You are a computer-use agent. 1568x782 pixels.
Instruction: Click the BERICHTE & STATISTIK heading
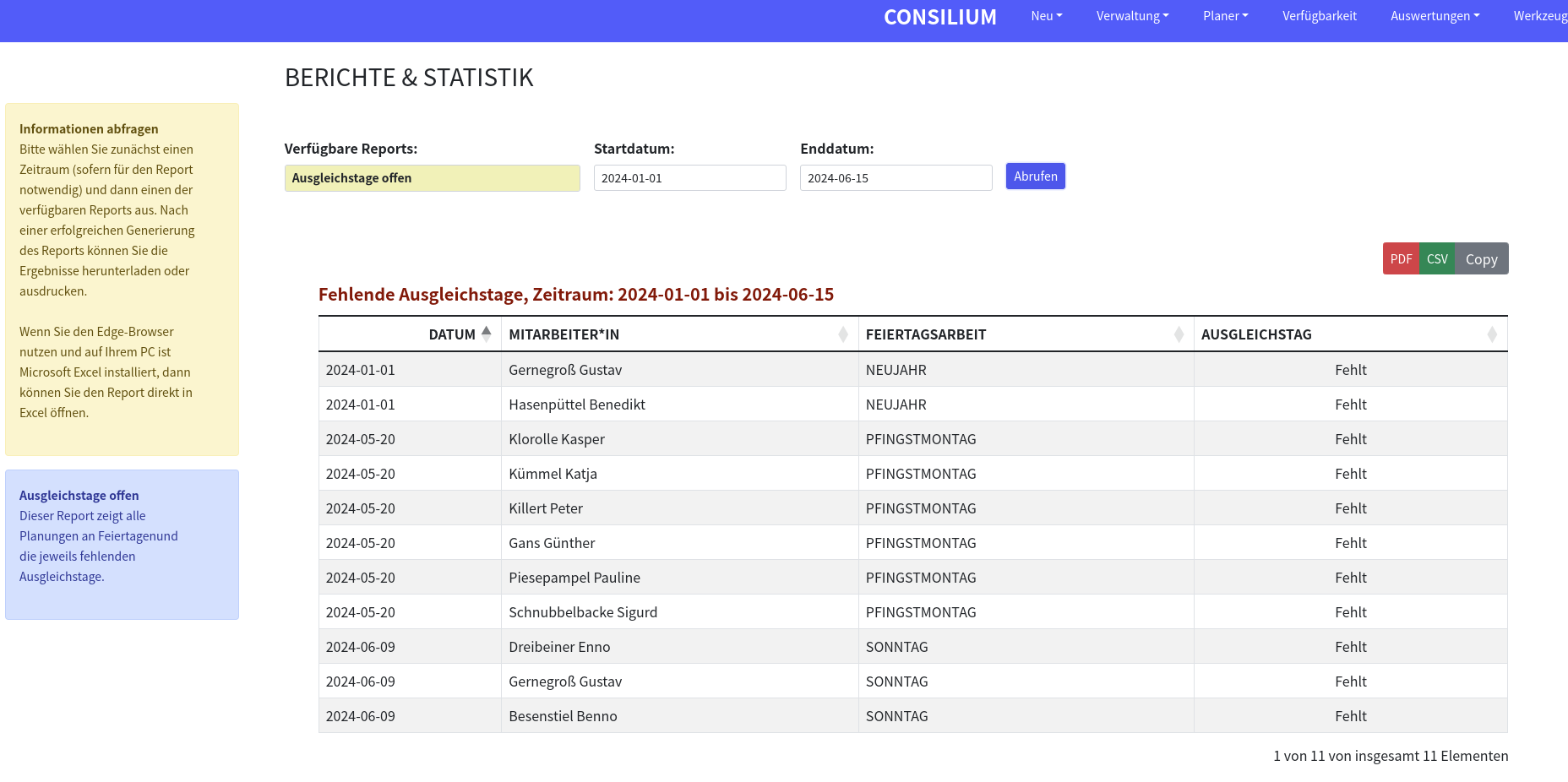coord(409,78)
